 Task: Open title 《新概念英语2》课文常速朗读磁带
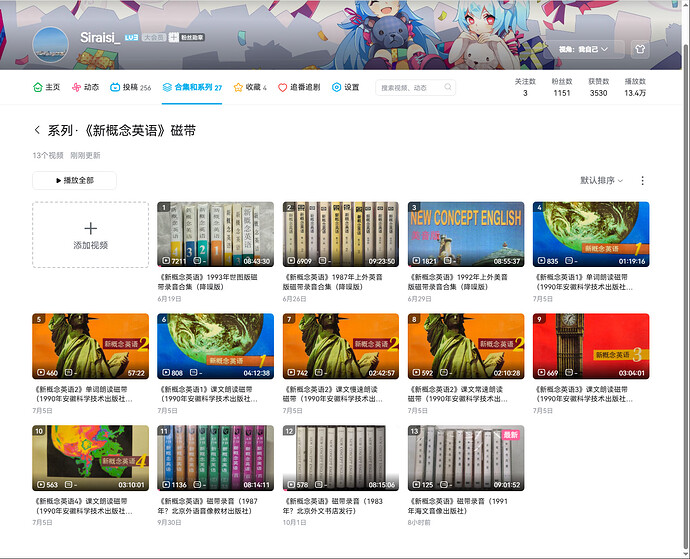458,394
